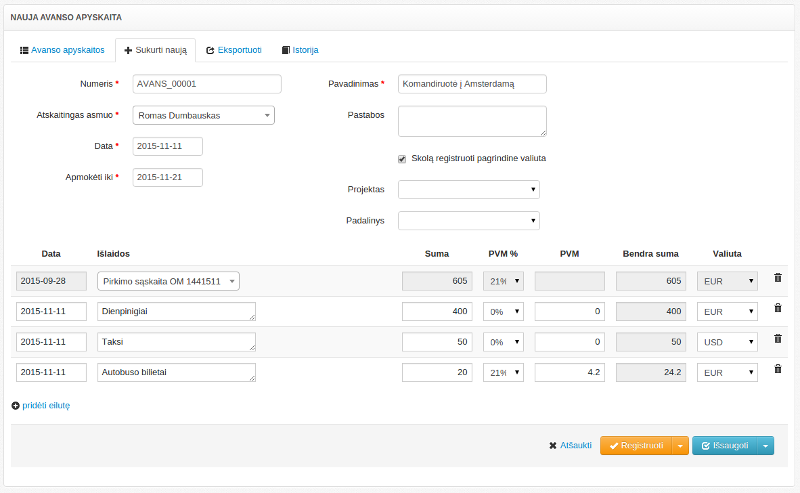Click trash icon for Dienpinigiai row
The image size is (800, 493).
coord(777,308)
